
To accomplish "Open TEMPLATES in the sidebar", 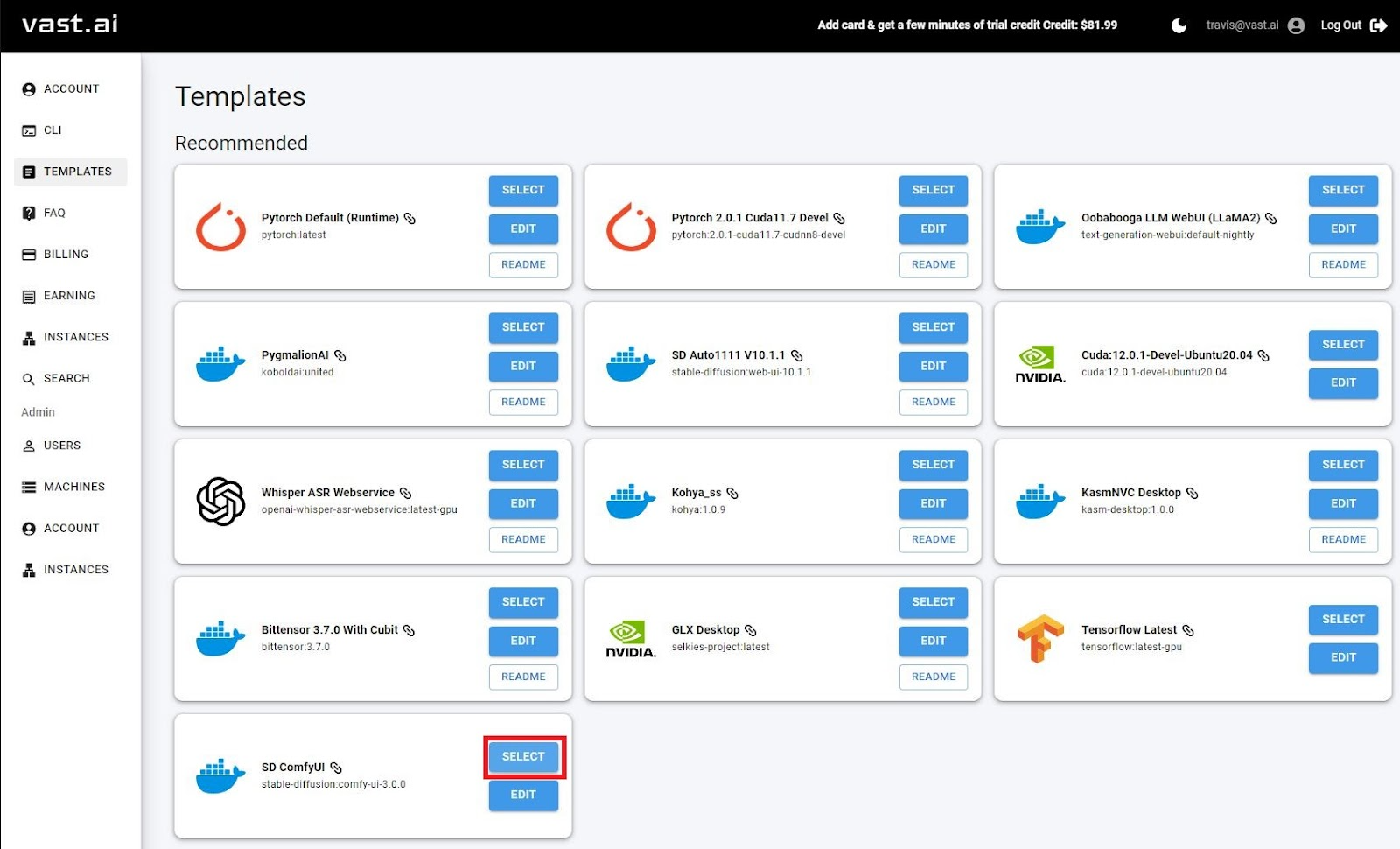I will click(x=71, y=172).
